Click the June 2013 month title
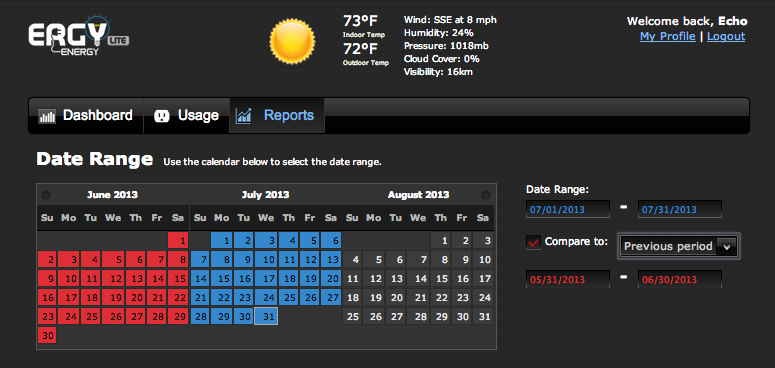 (x=112, y=195)
